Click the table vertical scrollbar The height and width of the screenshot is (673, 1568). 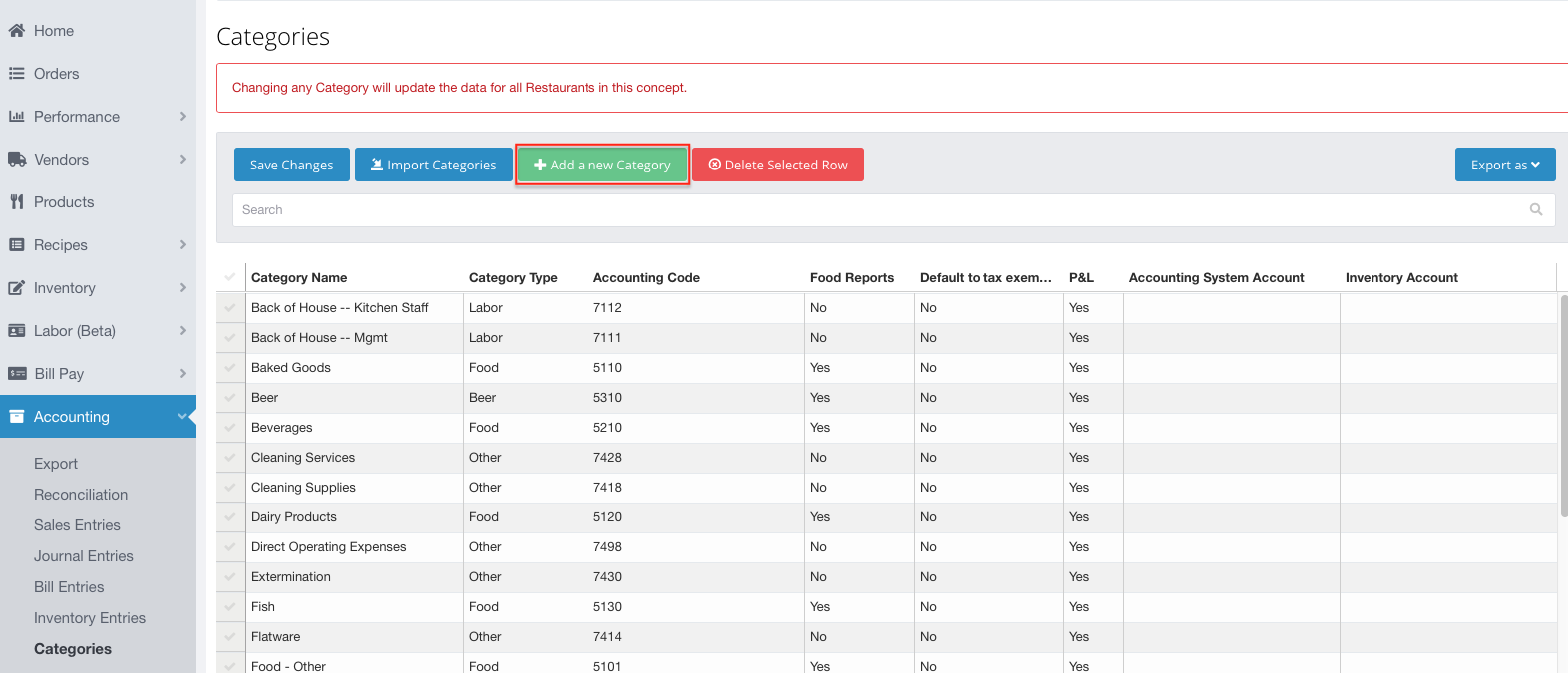coord(1563,407)
